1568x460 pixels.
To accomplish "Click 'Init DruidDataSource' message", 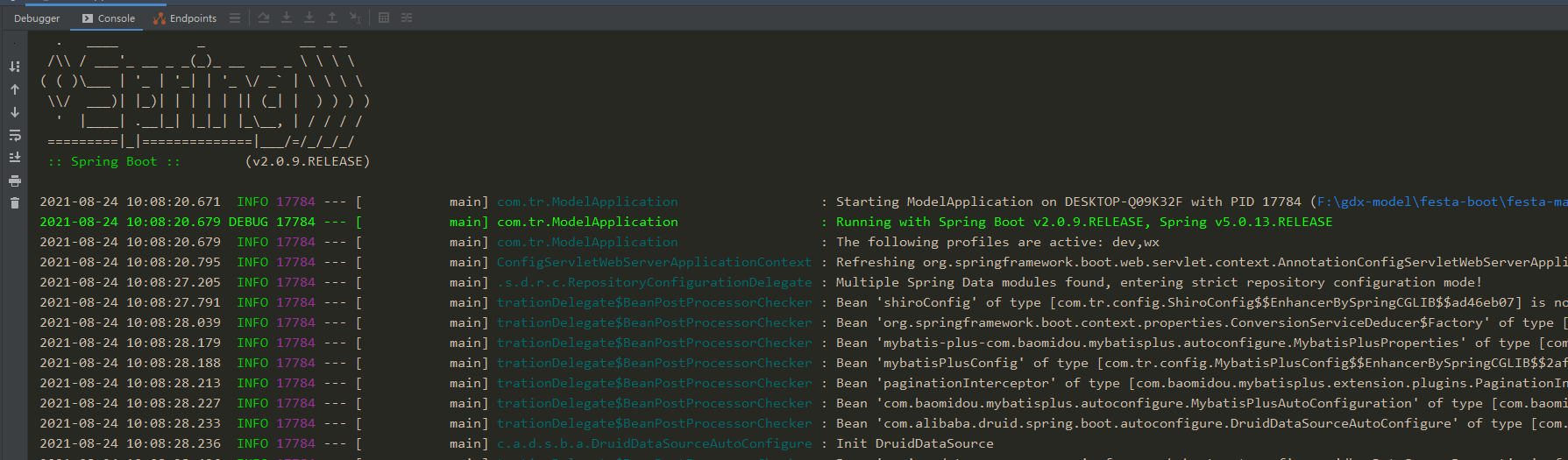I will [915, 443].
